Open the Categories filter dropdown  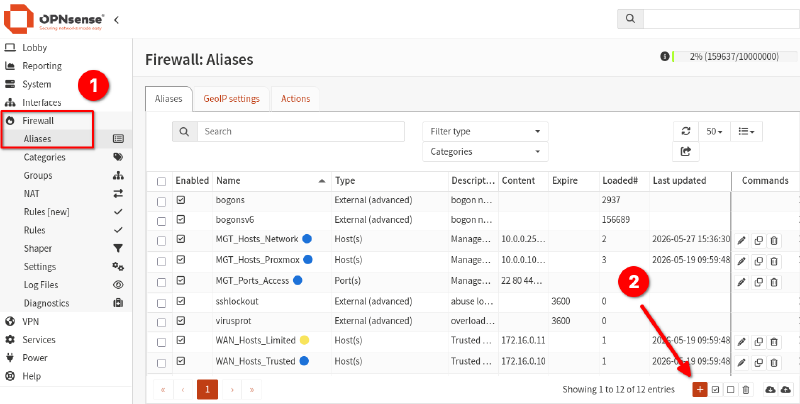(x=485, y=152)
